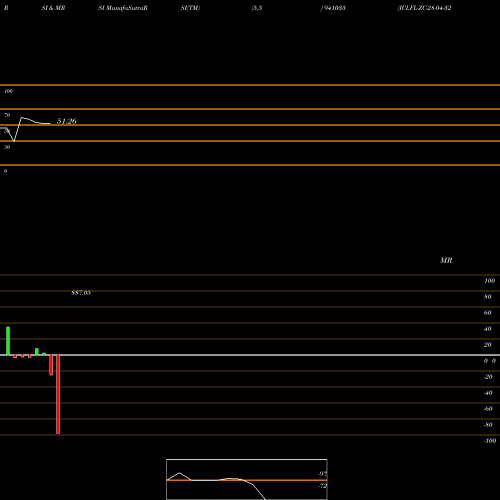Click the -40 label on MR axis
This screenshot has height=500, width=500.
(x=488, y=393)
